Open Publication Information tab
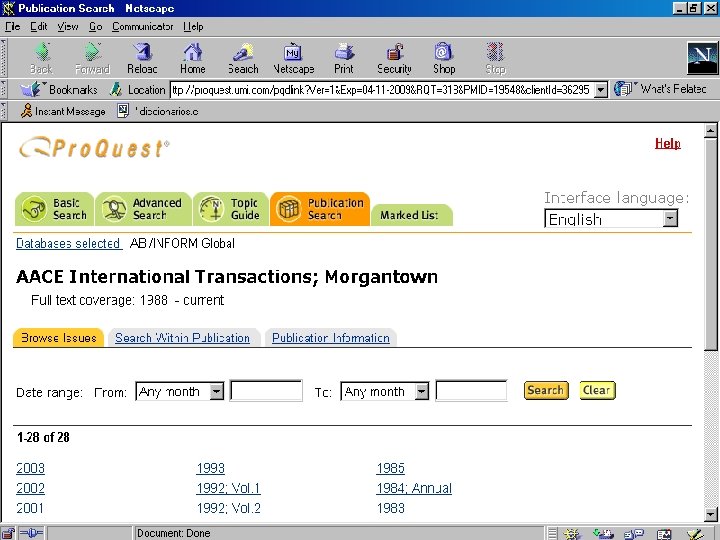The image size is (720, 540). pos(331,338)
